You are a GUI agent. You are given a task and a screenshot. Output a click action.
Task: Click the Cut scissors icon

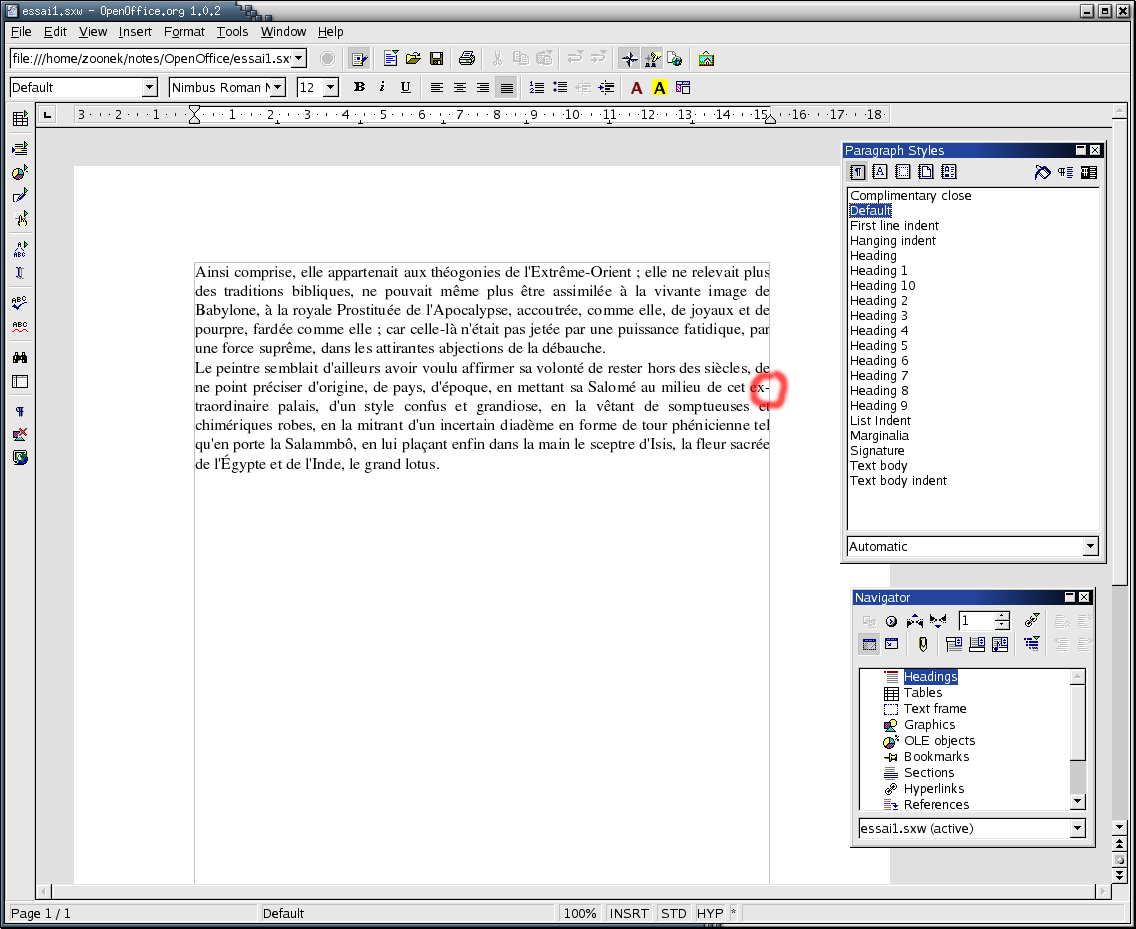click(x=498, y=59)
